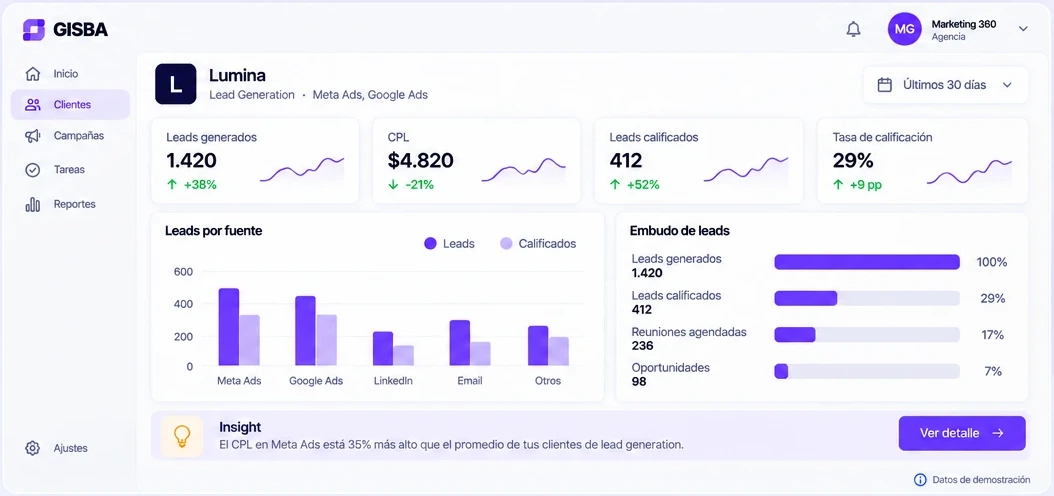
Task: Click the 236 Reuniones agendadas value
Action: [x=643, y=345]
